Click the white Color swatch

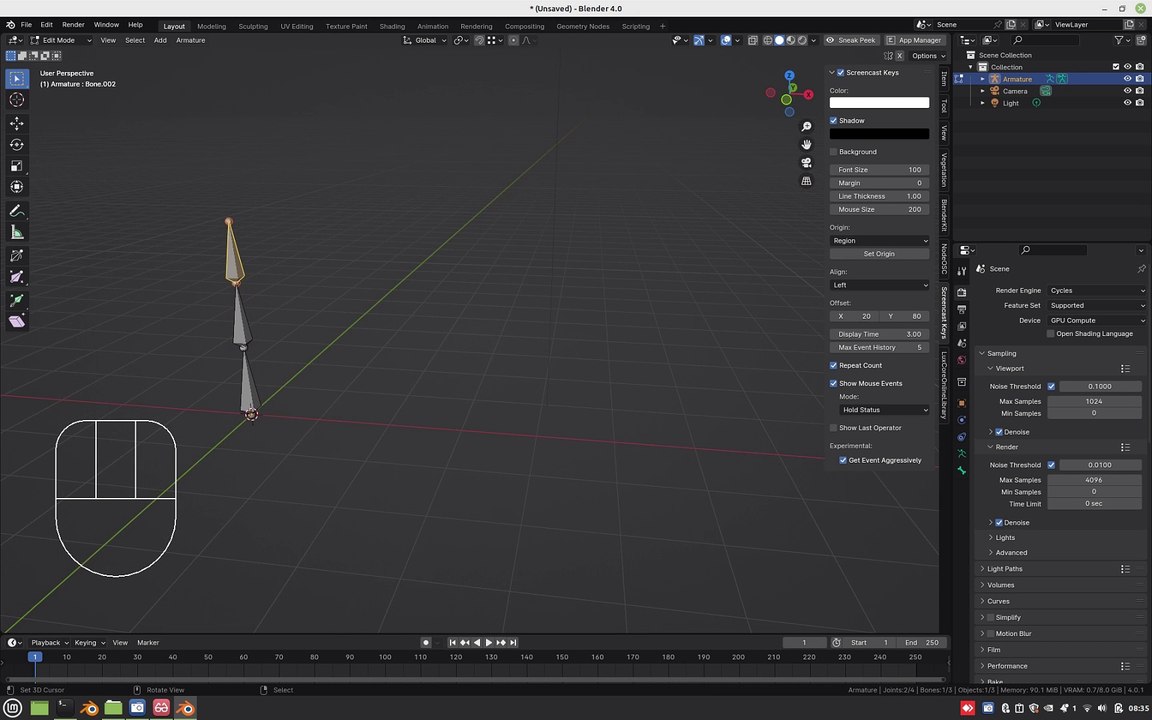coord(879,104)
